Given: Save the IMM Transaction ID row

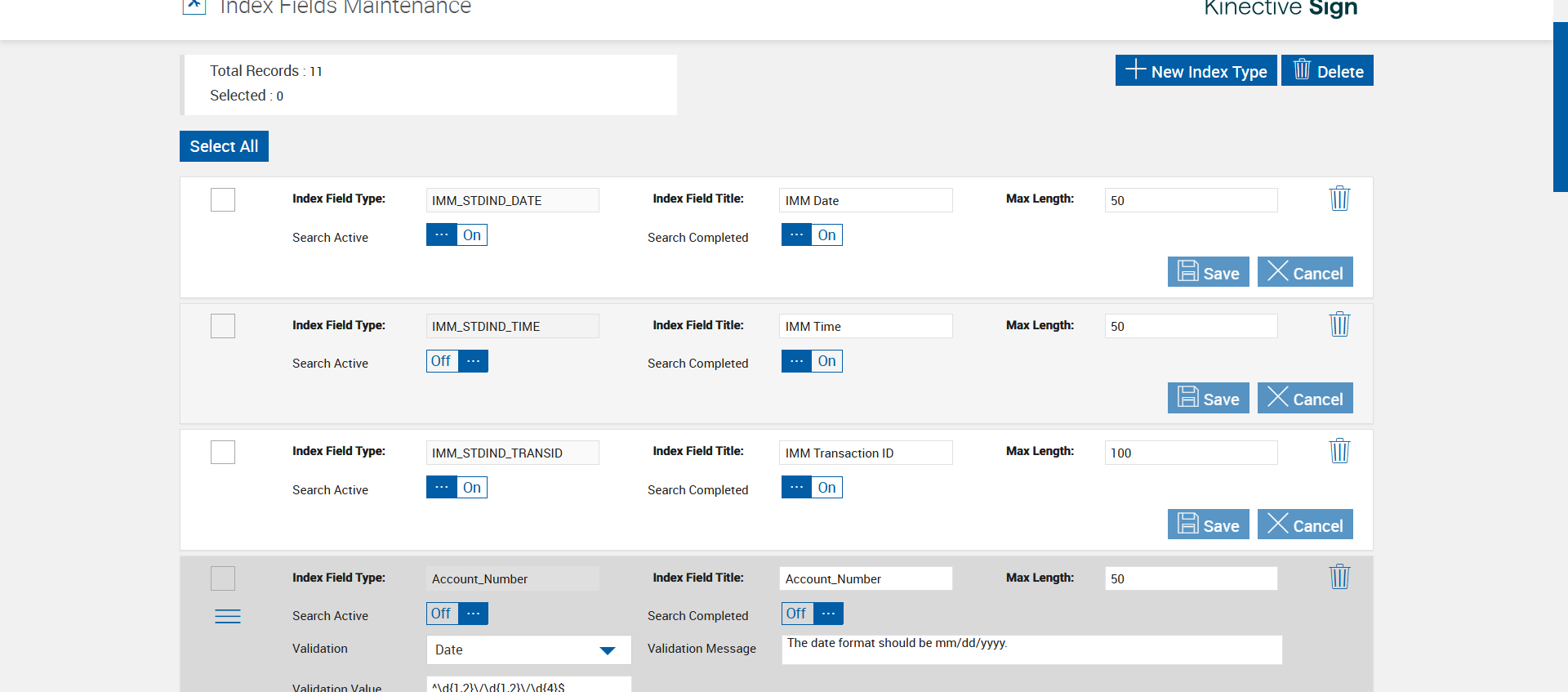Looking at the screenshot, I should pos(1208,525).
